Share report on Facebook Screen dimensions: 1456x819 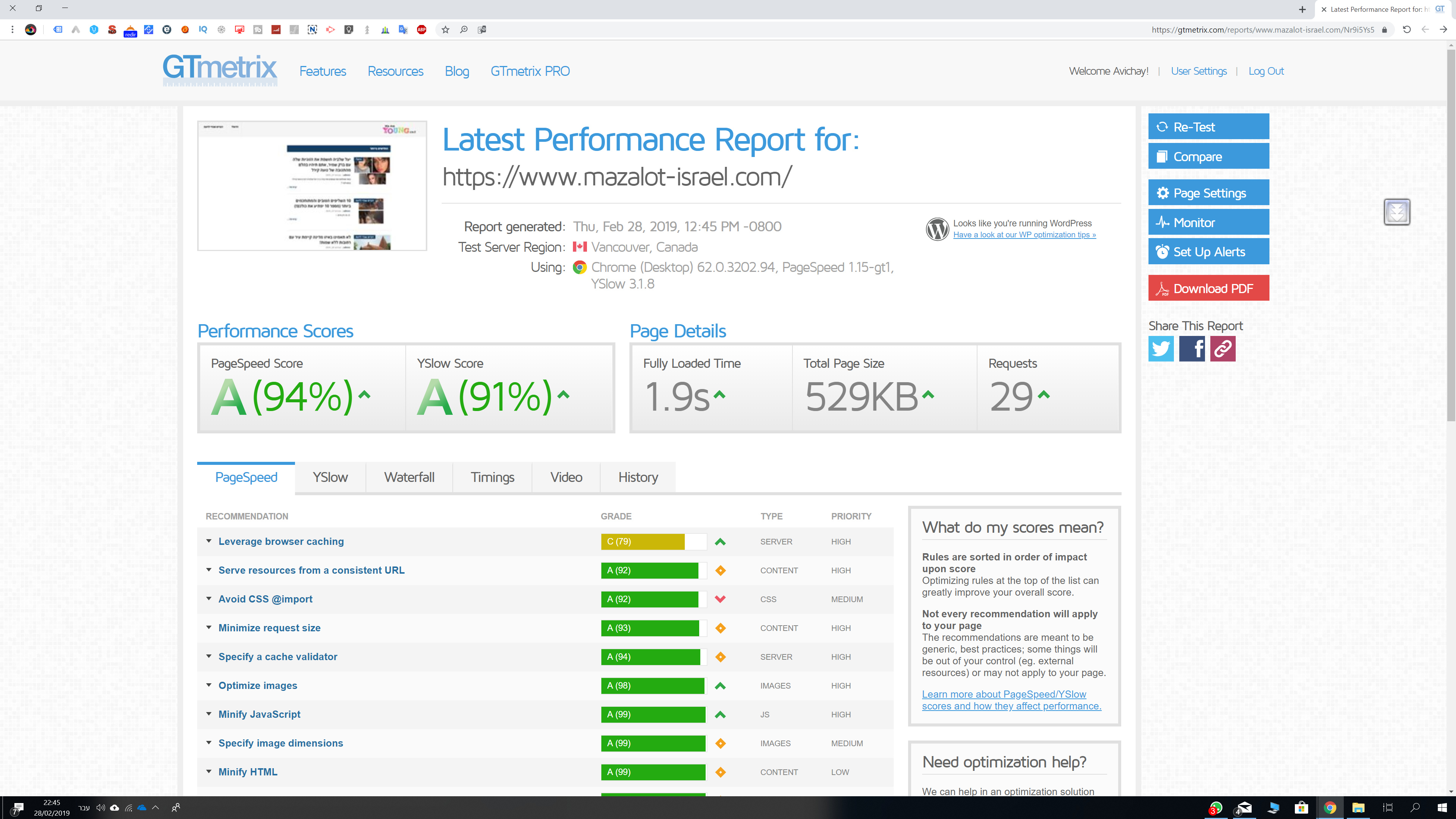[1191, 349]
